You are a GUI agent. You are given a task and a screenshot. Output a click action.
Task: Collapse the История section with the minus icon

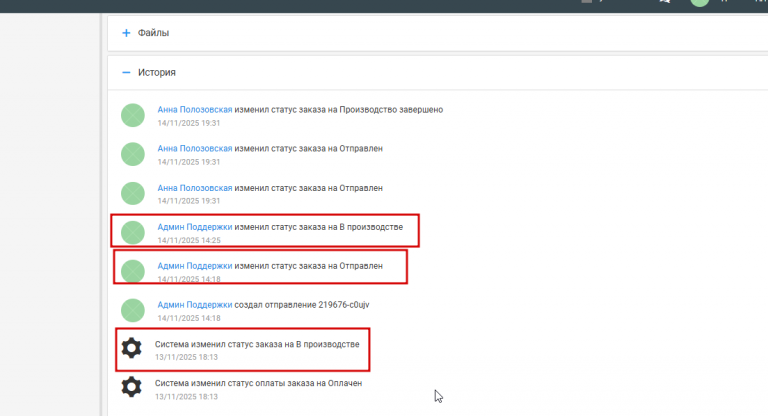[x=126, y=73]
